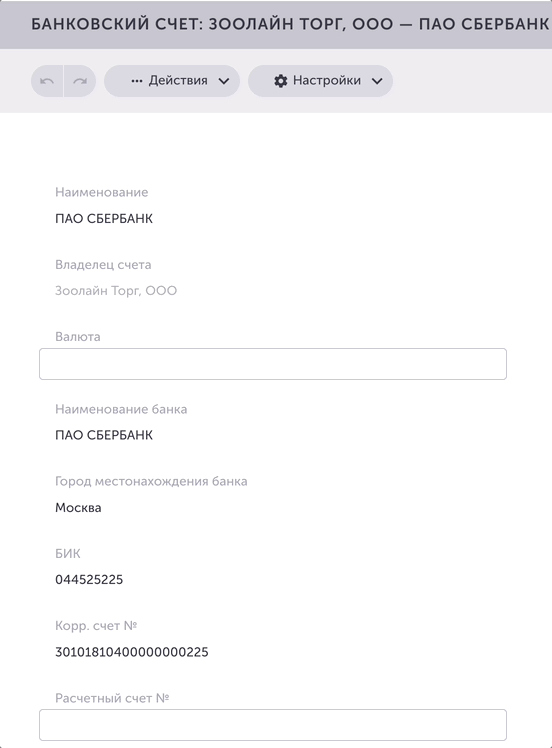Open the Настройки menu
Viewport: 552px width, 748px height.
click(320, 81)
